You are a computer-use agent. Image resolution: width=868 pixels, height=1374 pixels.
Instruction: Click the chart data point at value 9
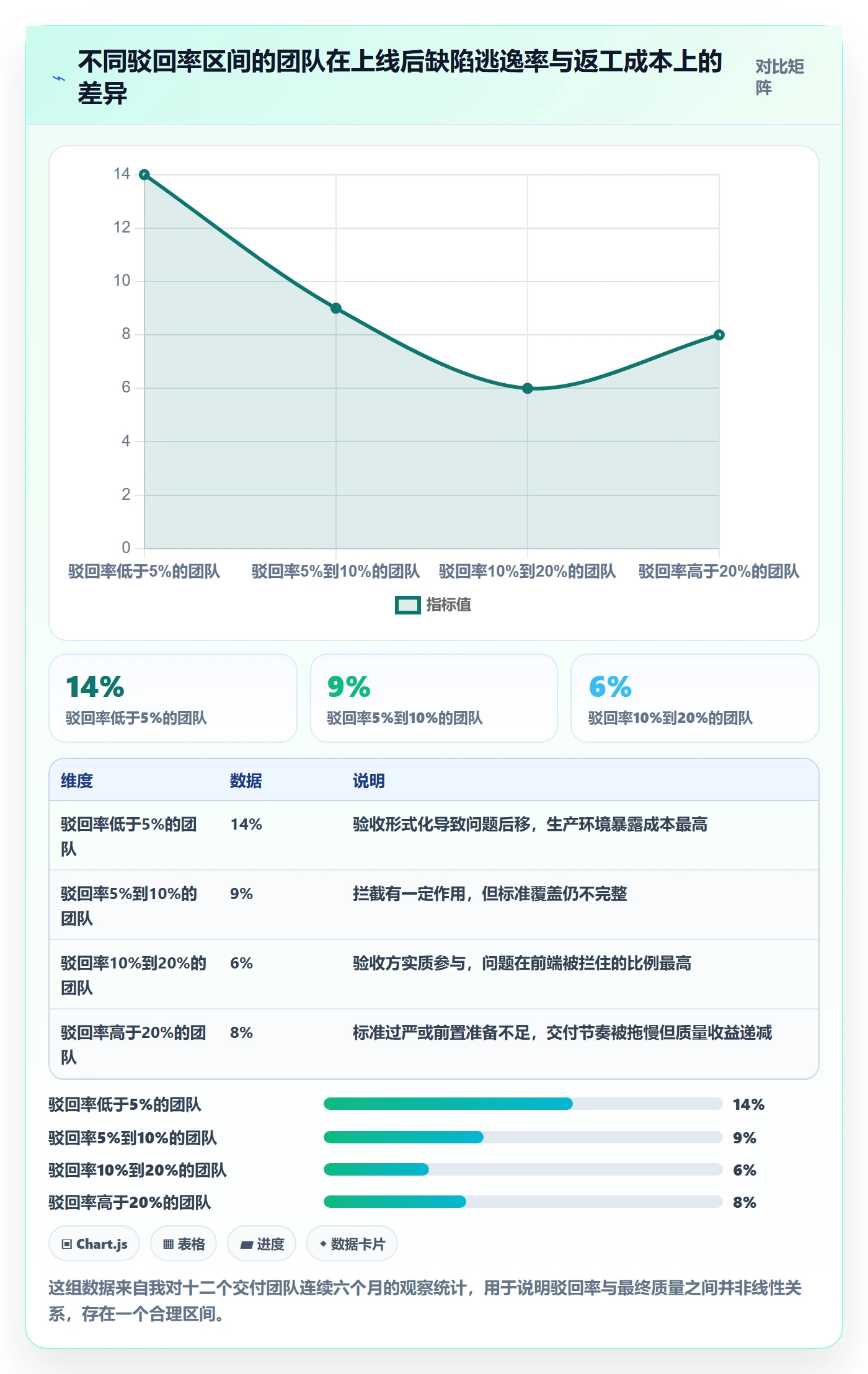pyautogui.click(x=336, y=308)
